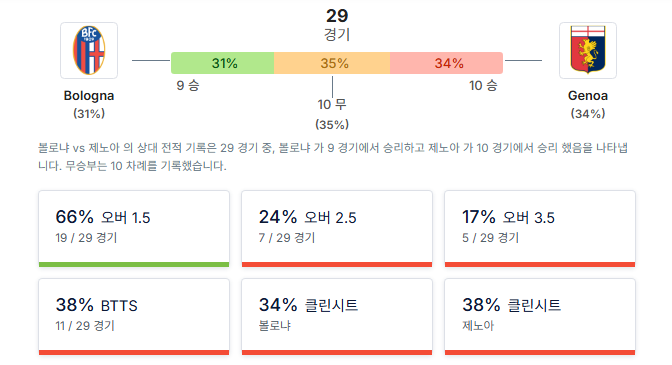Click the 10 무 draws label
This screenshot has width=672, height=365.
[x=332, y=104]
